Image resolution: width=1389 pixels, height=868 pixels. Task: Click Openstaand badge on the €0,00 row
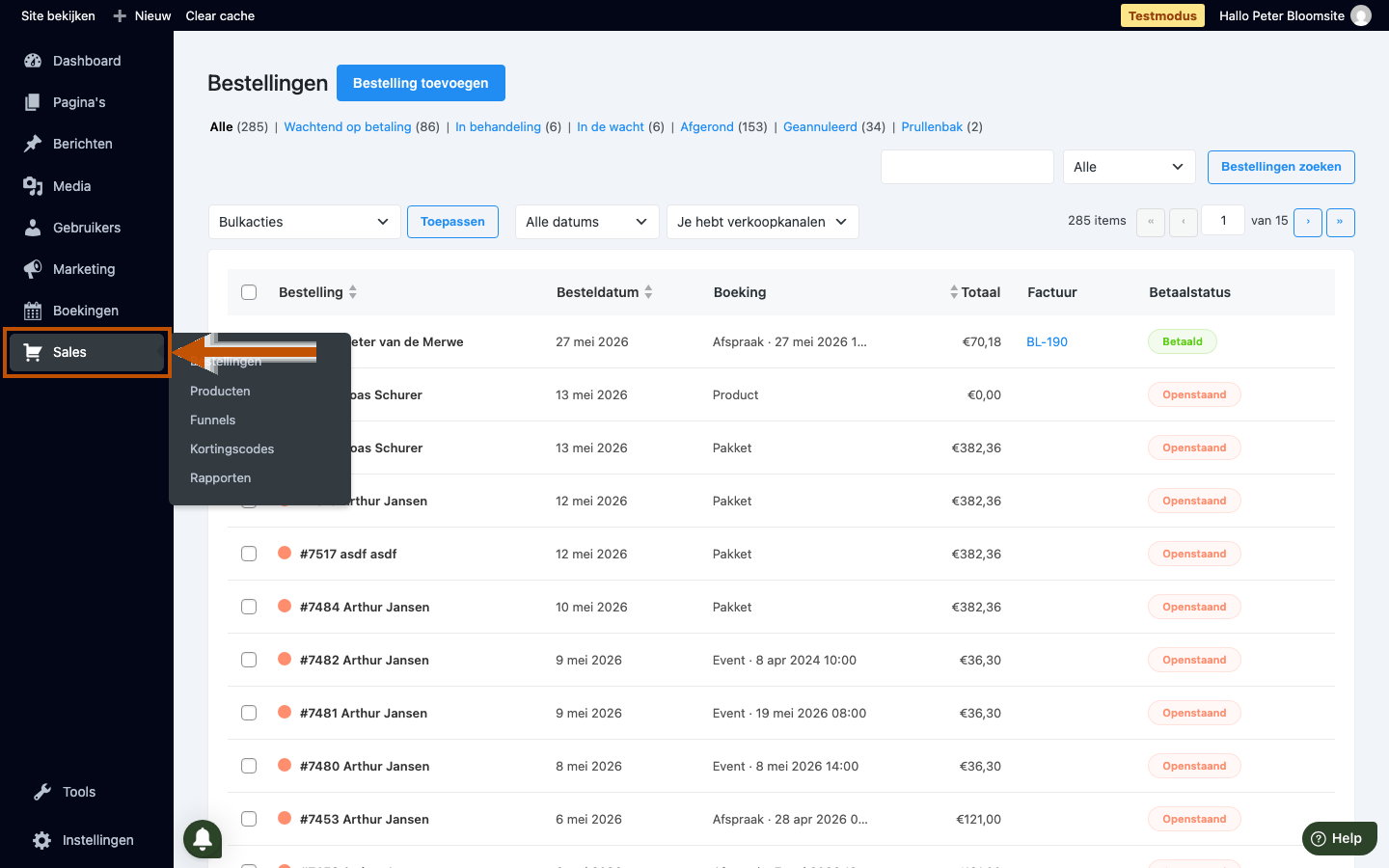[x=1194, y=394]
